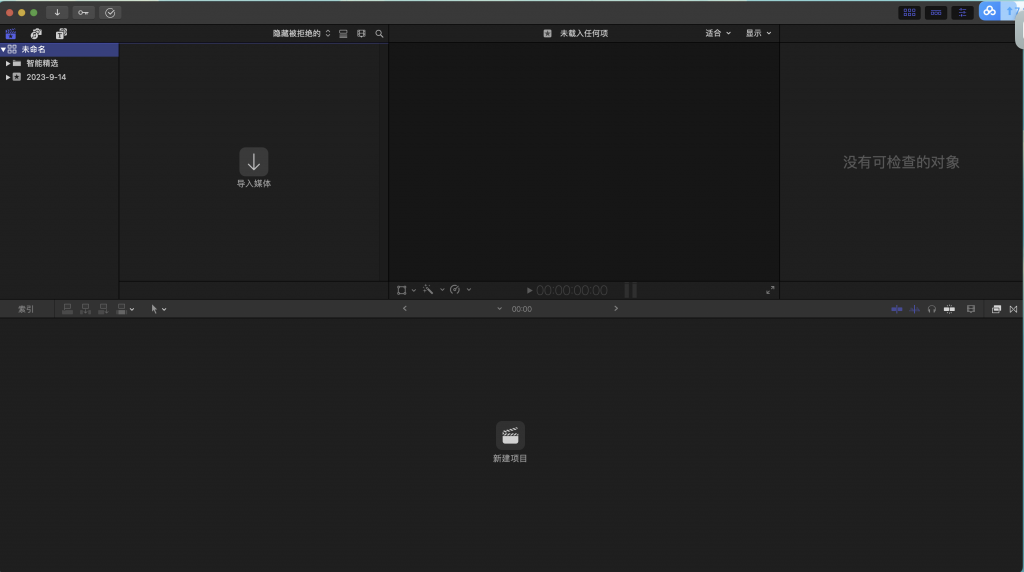Select the 未命名 library row
Viewport: 1024px width, 572px height.
tap(59, 50)
